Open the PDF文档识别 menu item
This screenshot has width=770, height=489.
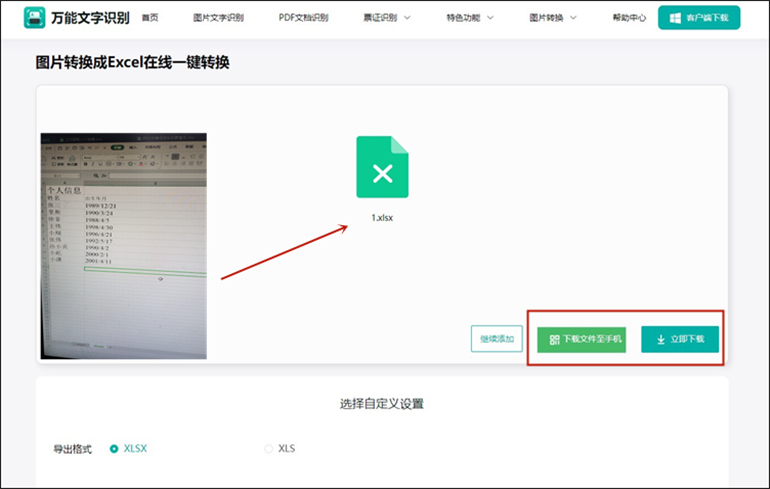point(303,18)
